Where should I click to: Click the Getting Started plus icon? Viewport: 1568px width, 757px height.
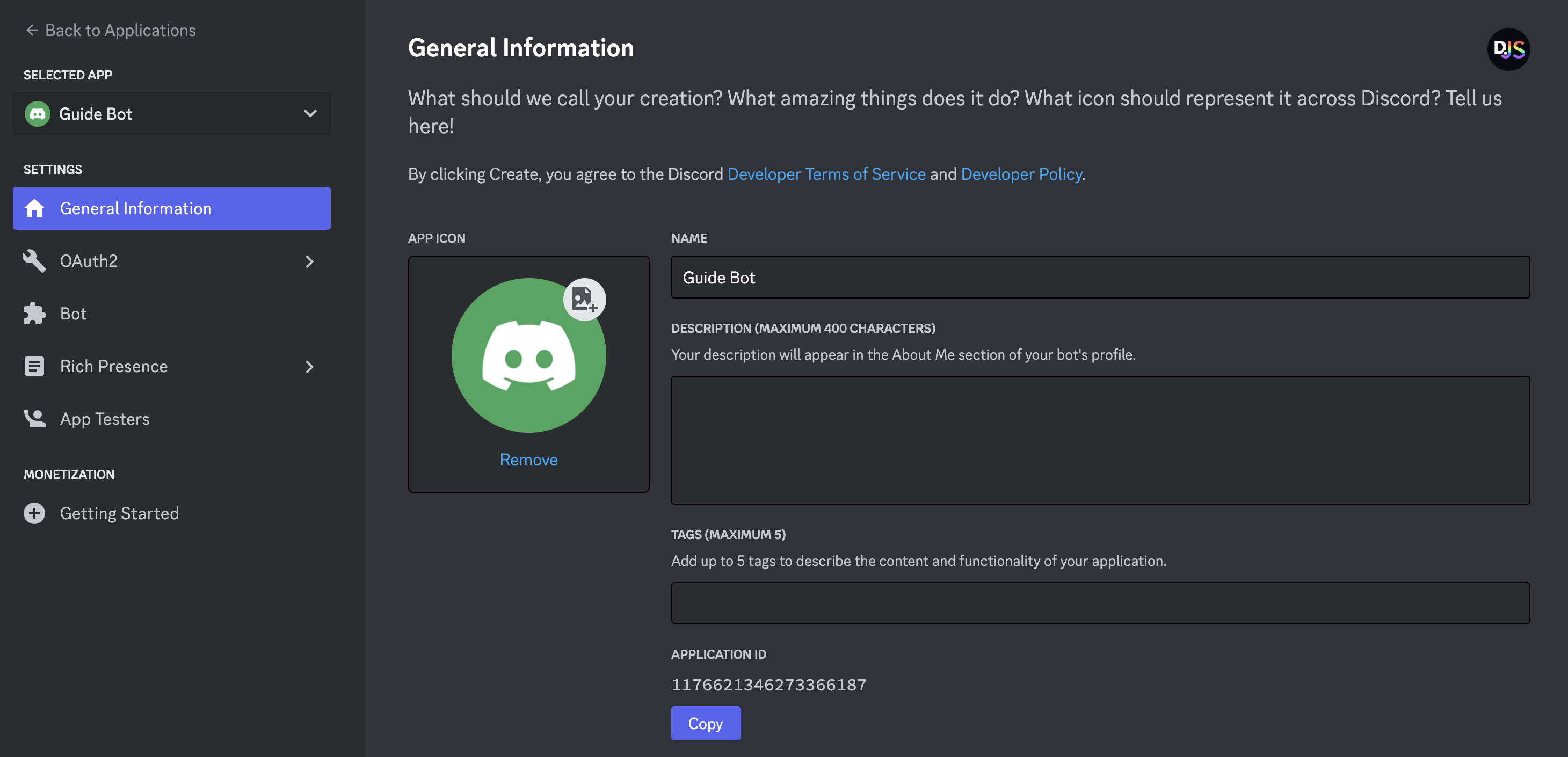34,513
